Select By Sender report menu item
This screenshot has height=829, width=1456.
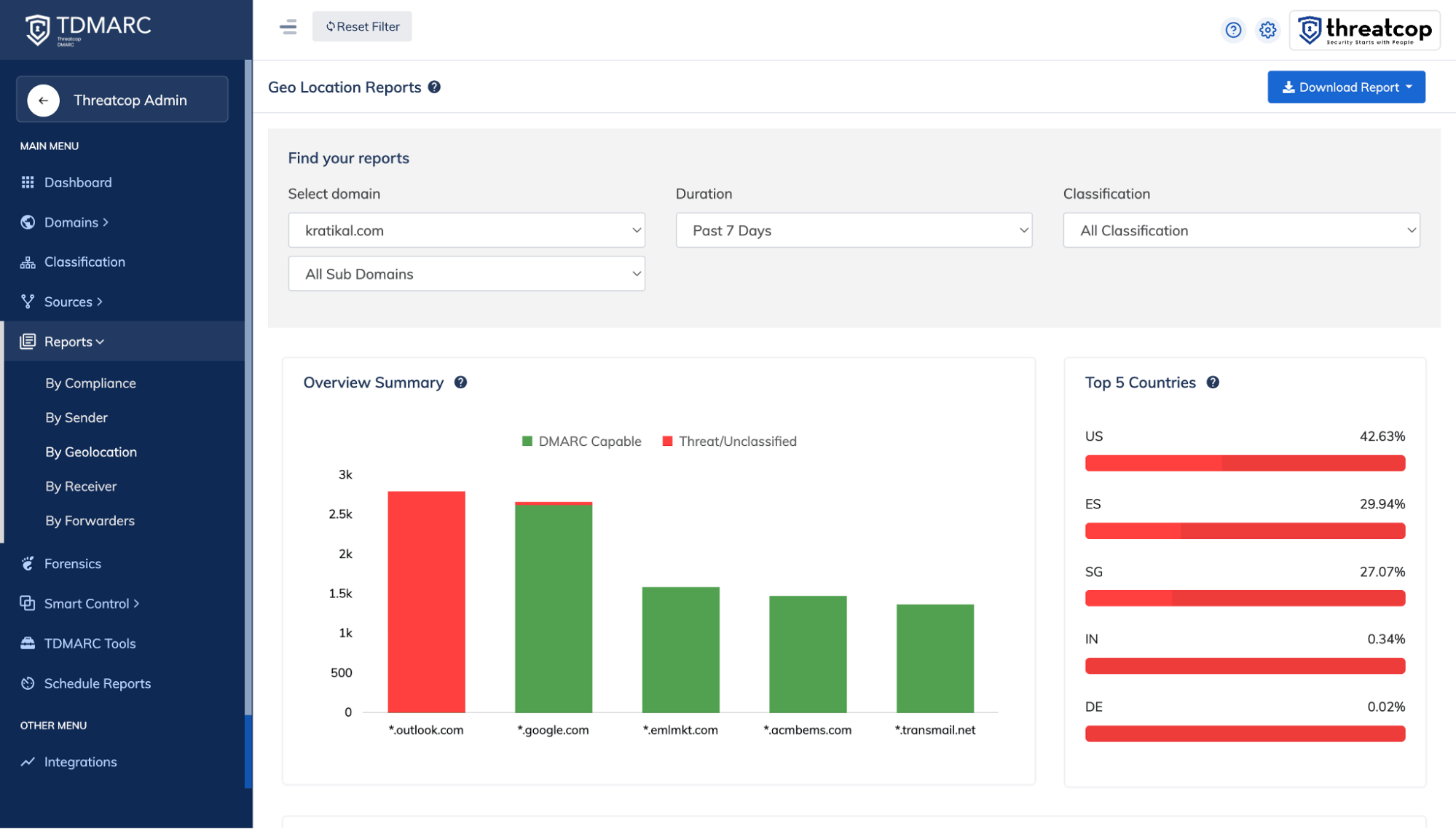[76, 417]
